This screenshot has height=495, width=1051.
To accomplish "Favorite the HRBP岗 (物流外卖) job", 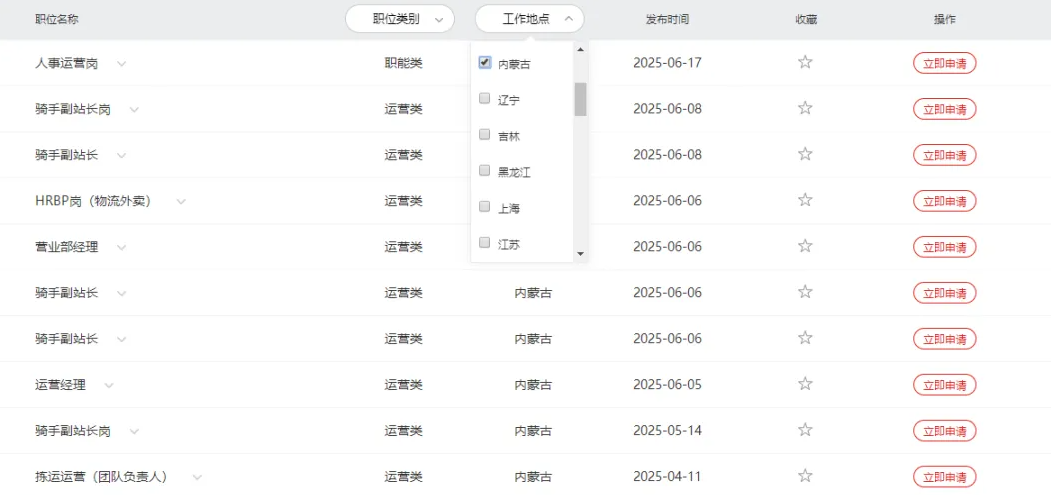I will pos(805,200).
